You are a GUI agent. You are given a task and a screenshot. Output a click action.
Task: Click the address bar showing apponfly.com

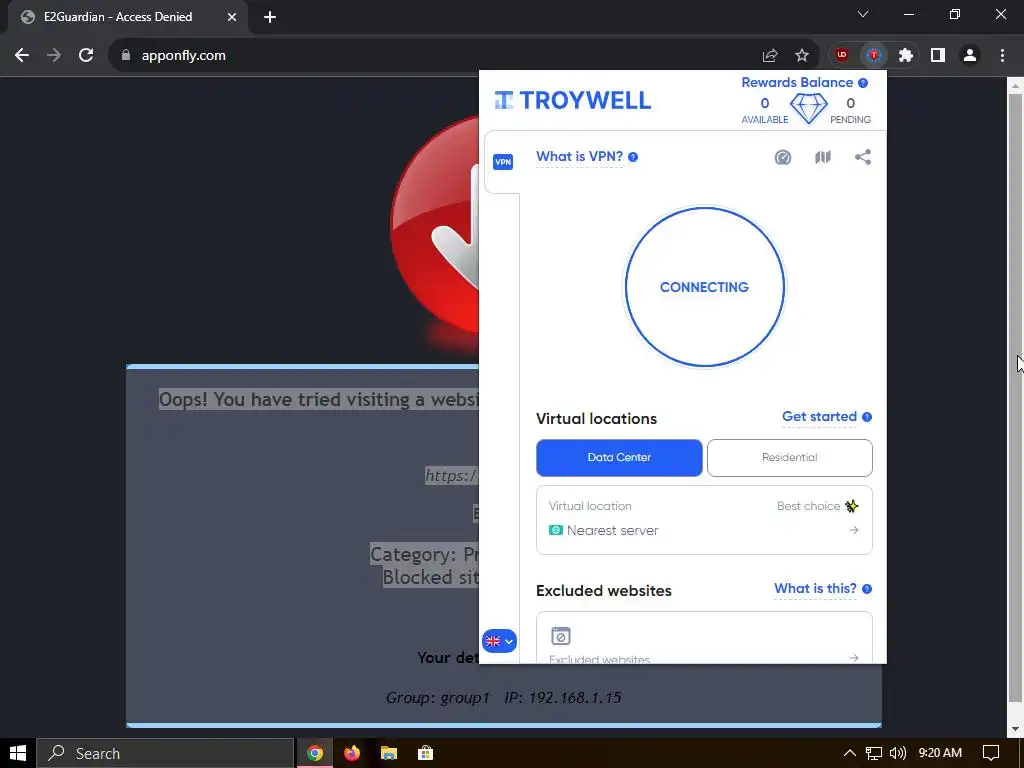click(x=431, y=56)
